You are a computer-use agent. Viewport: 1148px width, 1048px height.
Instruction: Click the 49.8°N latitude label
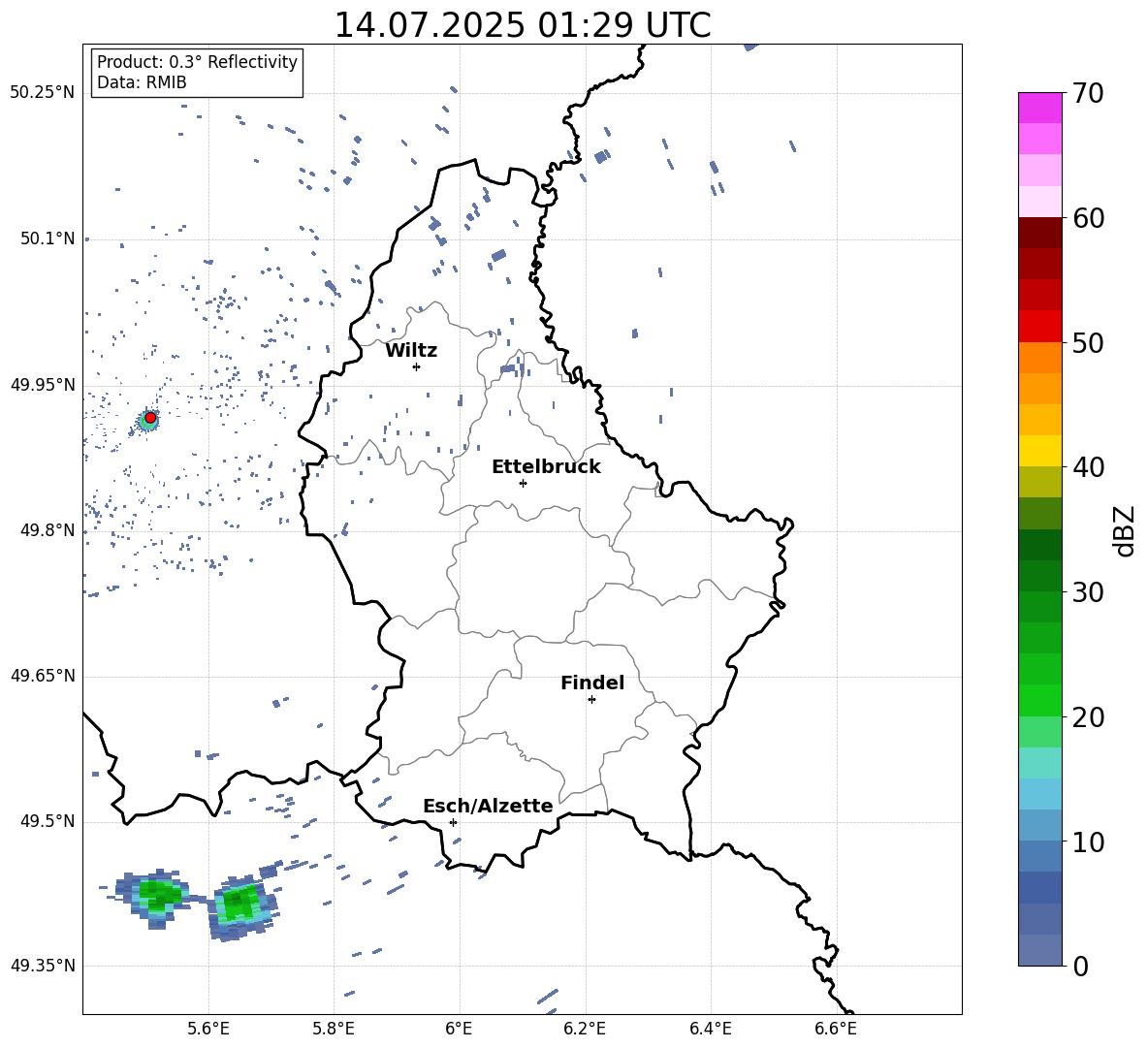(48, 530)
